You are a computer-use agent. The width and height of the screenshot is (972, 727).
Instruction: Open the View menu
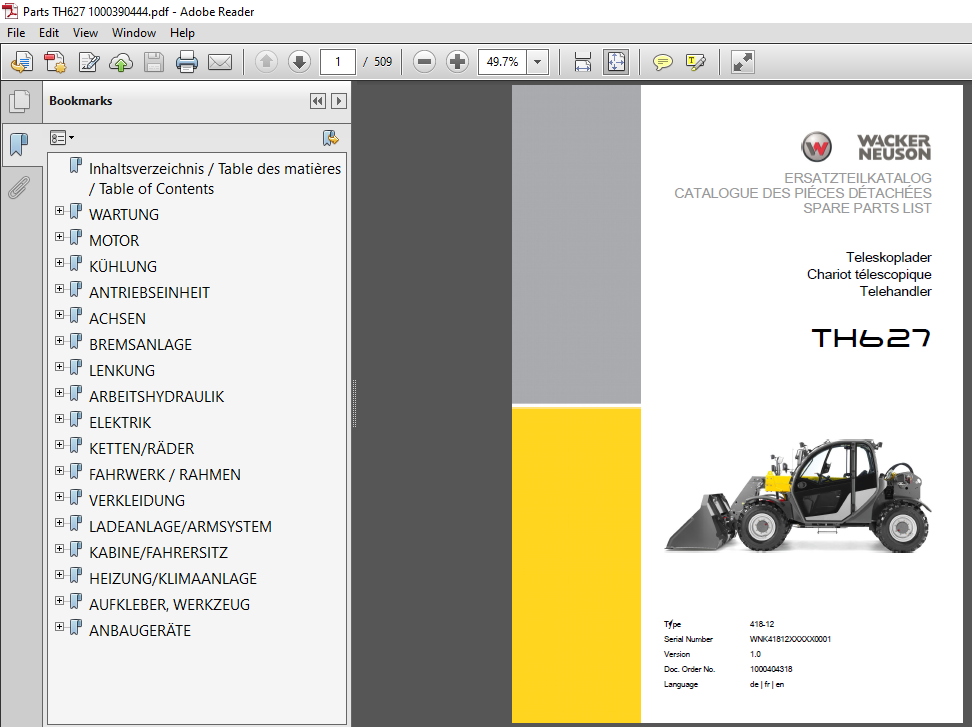point(85,33)
